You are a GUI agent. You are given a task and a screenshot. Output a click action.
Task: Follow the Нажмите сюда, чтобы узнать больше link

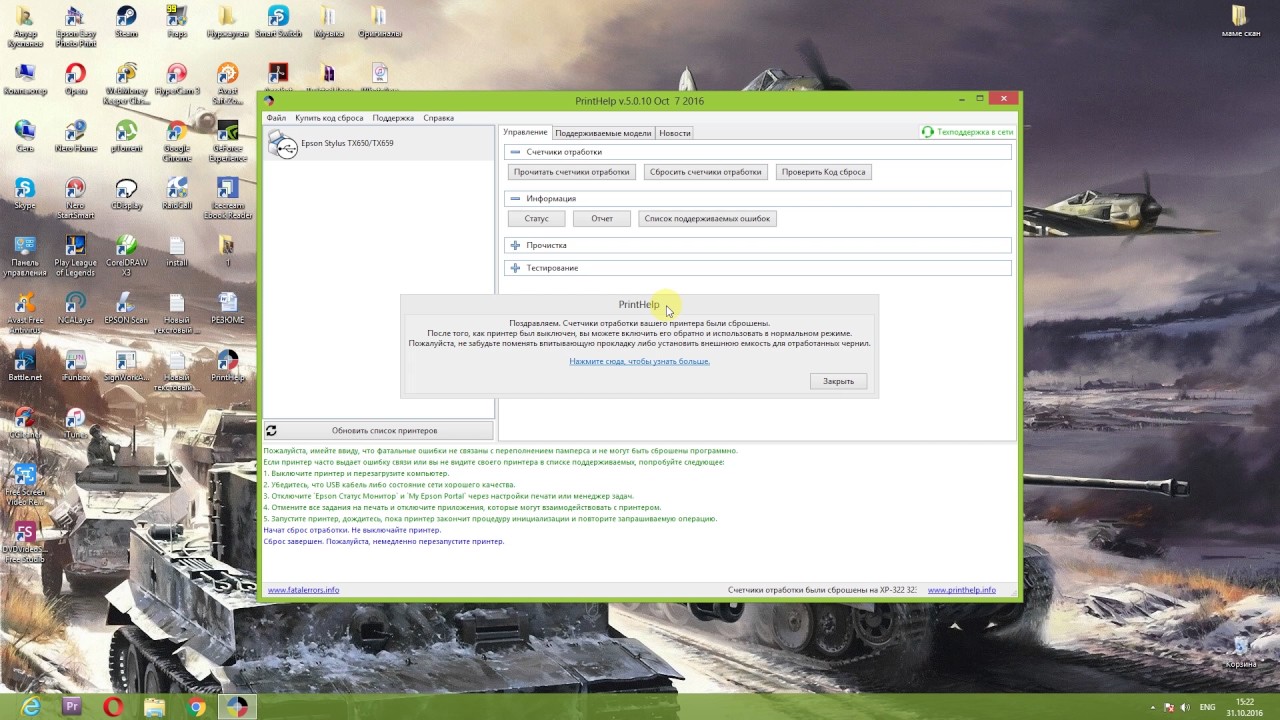(640, 361)
